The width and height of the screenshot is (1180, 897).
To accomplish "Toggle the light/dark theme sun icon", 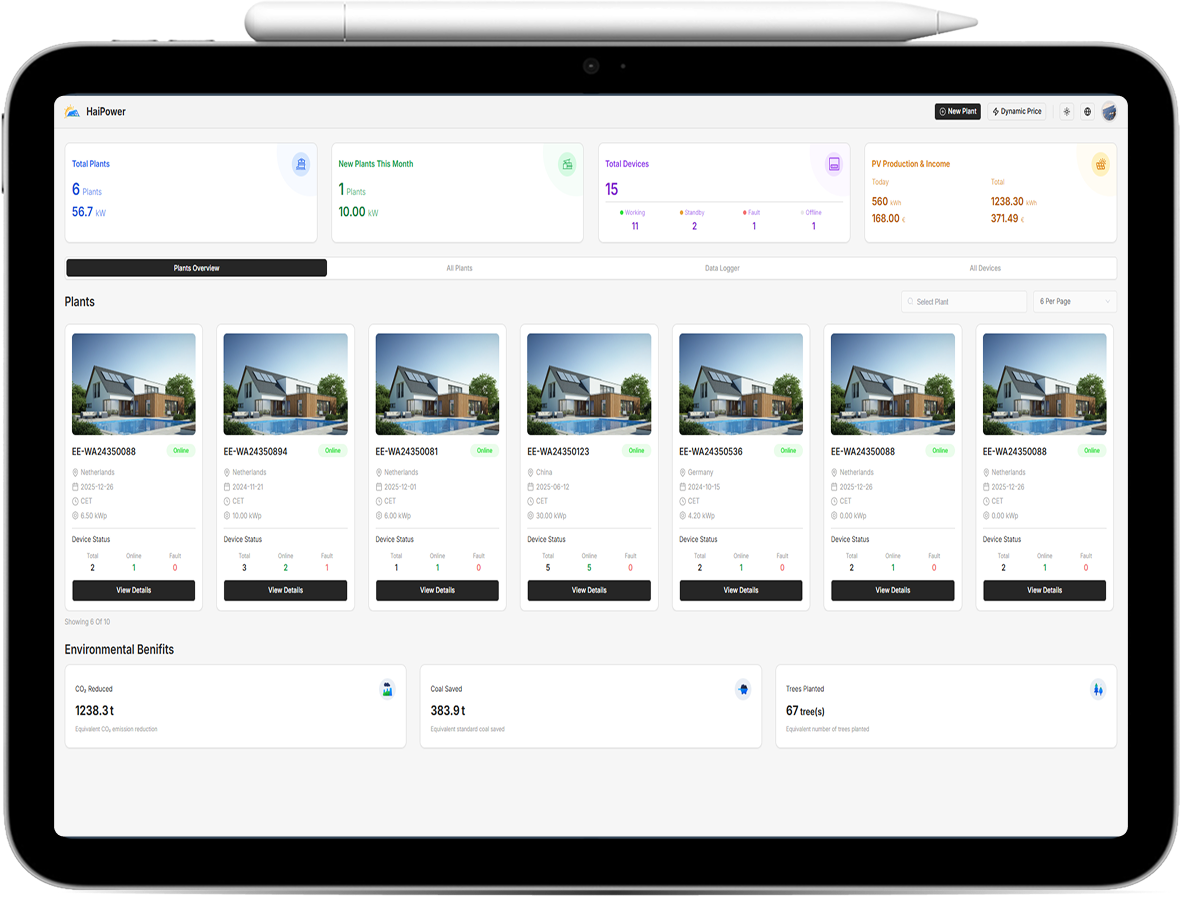I will (1066, 112).
